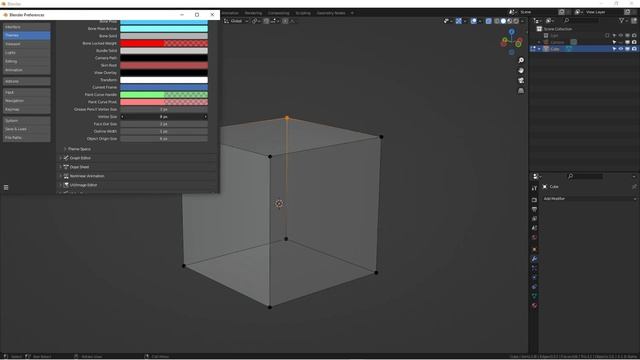Toggle proportional editing in viewport header
640x360 pixels.
tap(285, 21)
